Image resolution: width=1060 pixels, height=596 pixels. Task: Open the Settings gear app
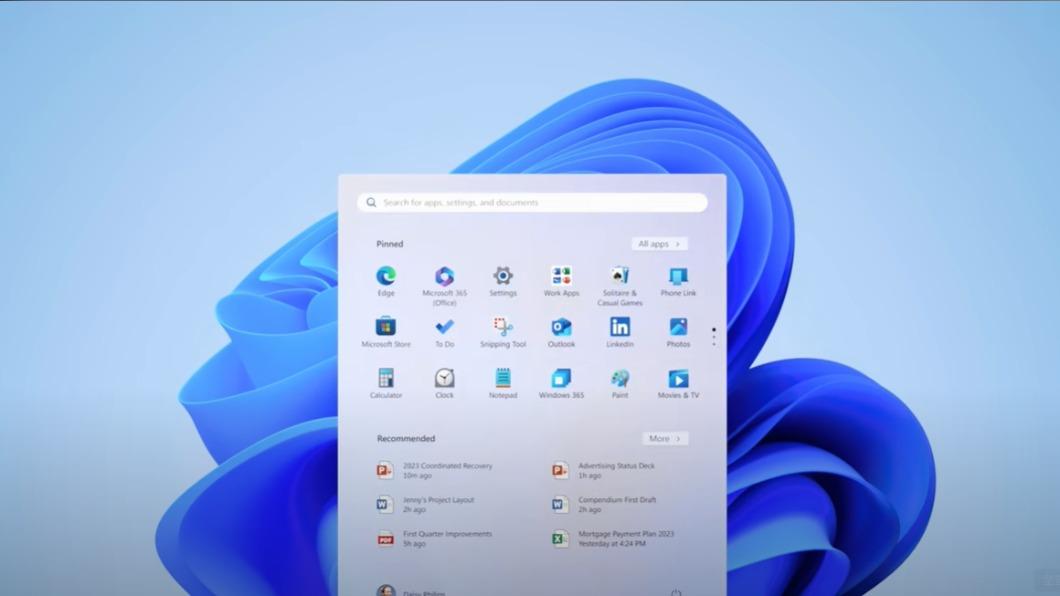pyautogui.click(x=503, y=281)
